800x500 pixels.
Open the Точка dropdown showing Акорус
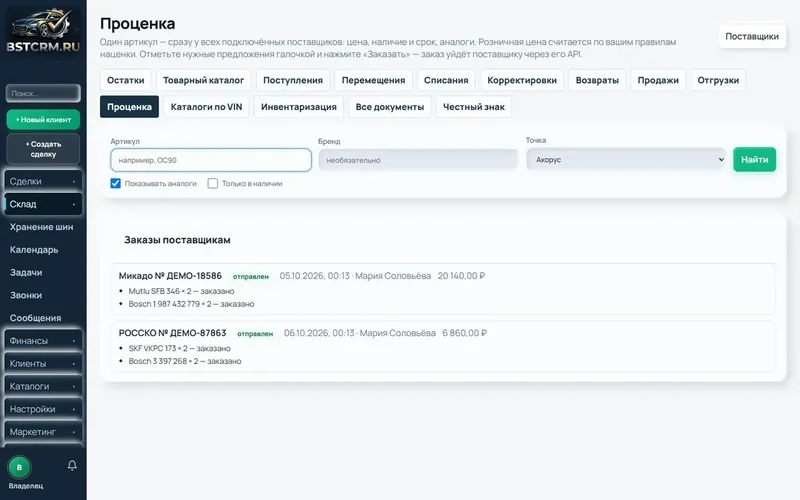point(627,159)
